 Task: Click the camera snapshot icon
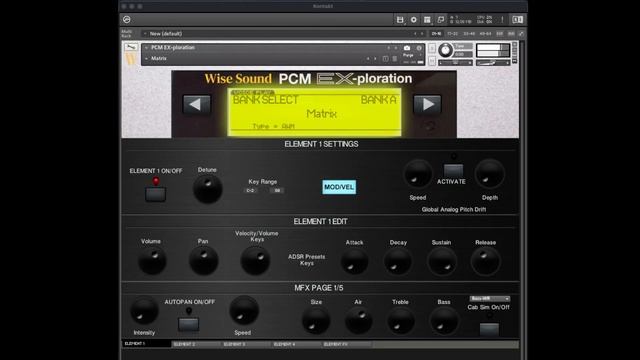(407, 48)
